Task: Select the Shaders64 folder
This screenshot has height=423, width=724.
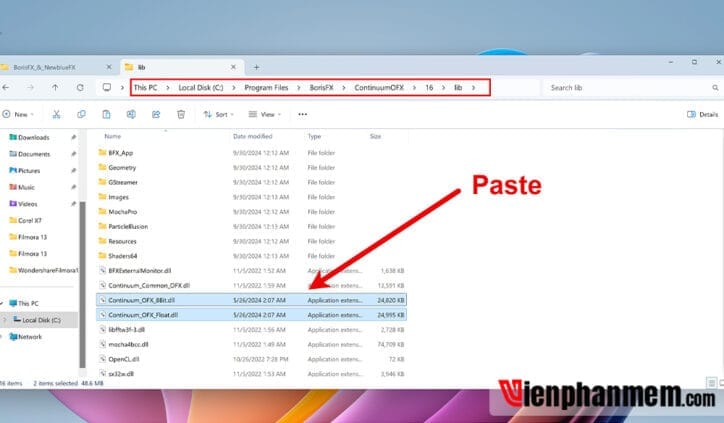Action: click(122, 256)
